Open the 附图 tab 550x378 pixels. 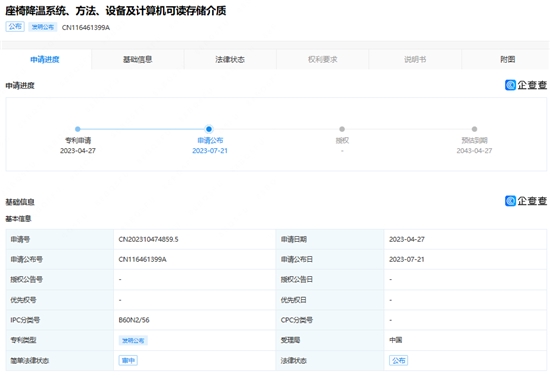pyautogui.click(x=507, y=60)
